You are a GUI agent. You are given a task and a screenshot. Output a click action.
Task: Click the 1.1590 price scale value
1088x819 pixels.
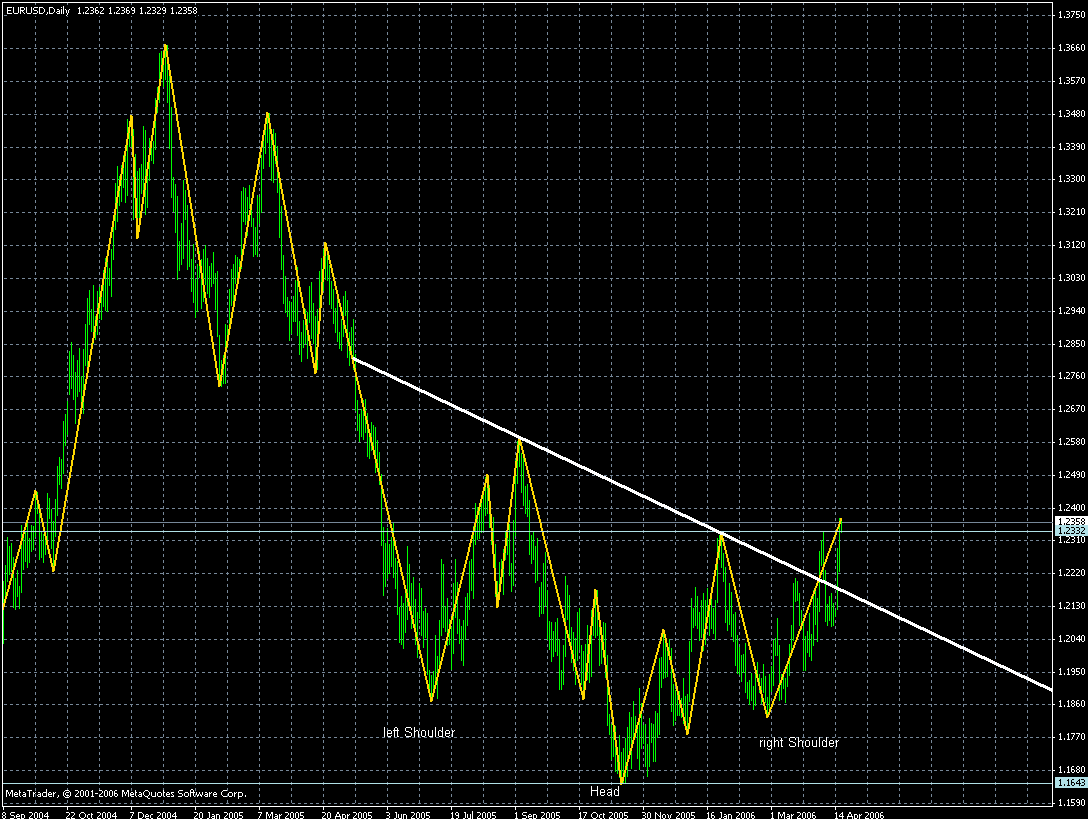(x=1071, y=803)
